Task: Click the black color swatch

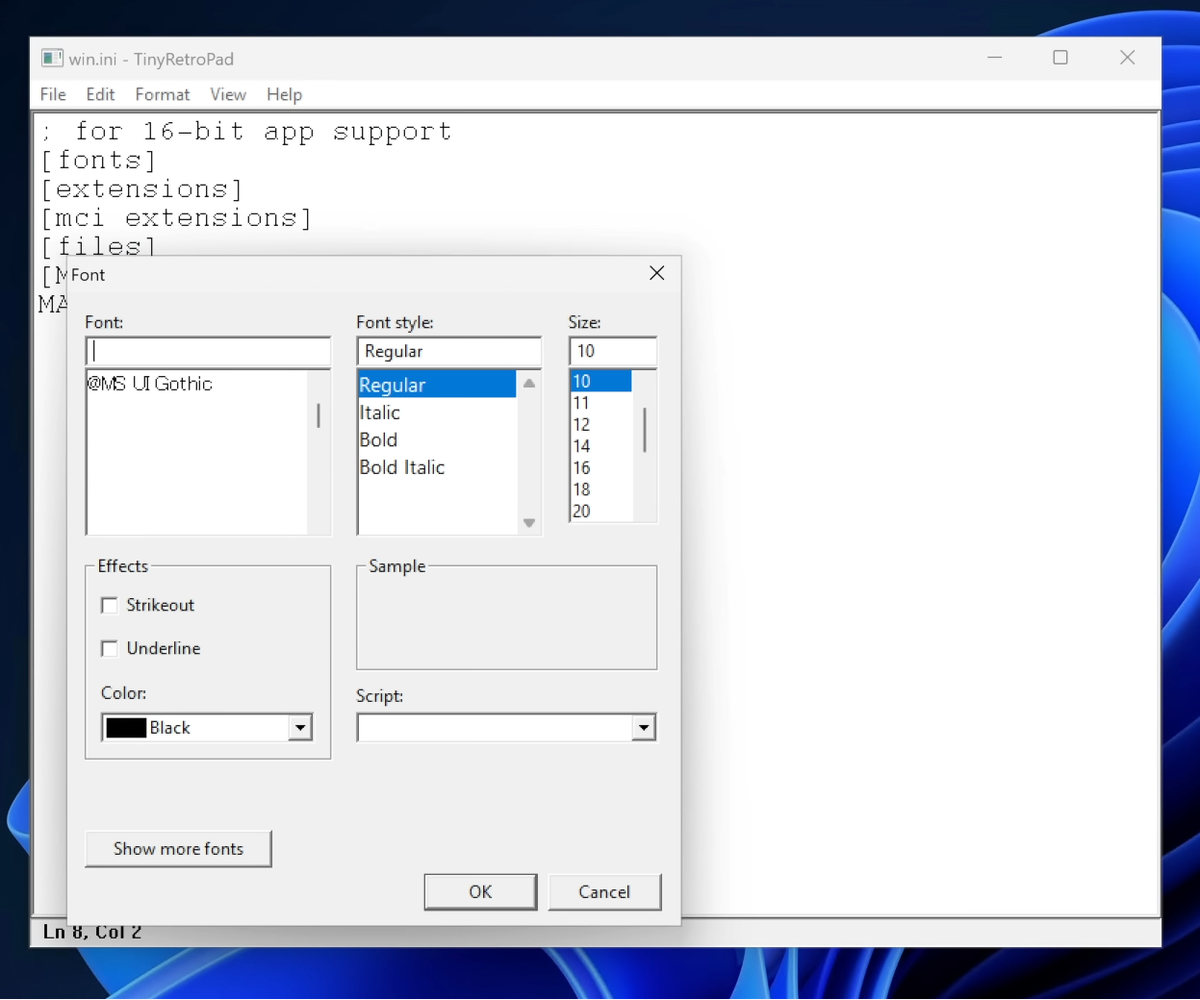Action: pos(126,728)
